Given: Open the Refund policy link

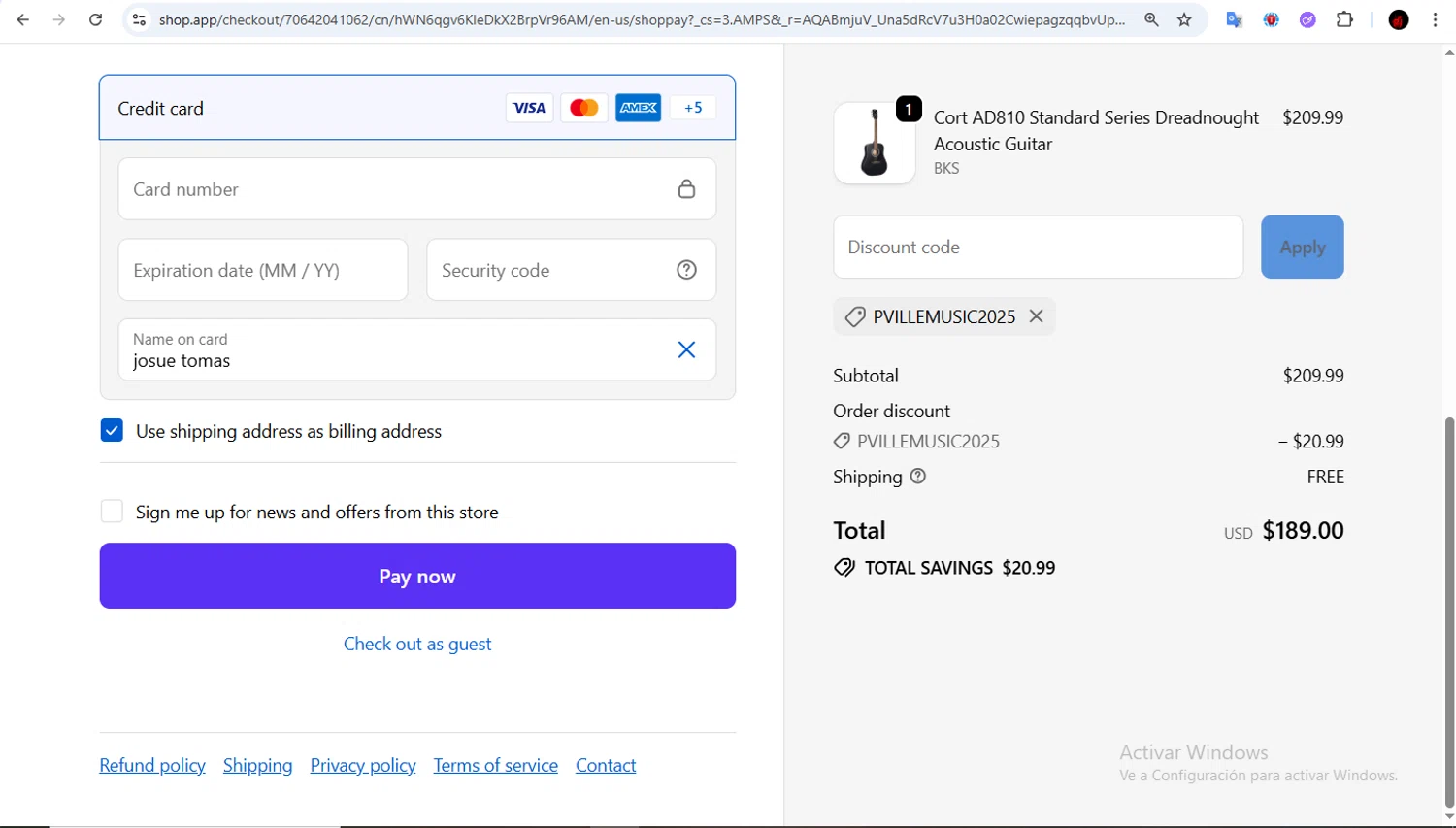Looking at the screenshot, I should [152, 765].
